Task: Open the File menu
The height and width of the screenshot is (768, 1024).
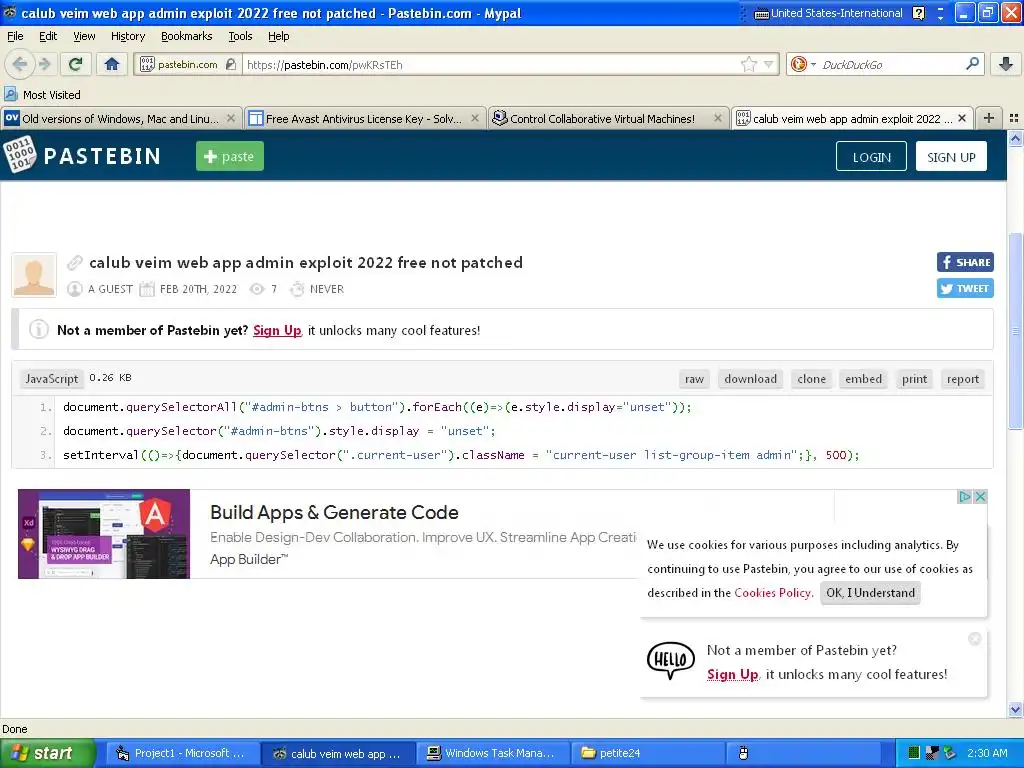Action: [x=15, y=36]
